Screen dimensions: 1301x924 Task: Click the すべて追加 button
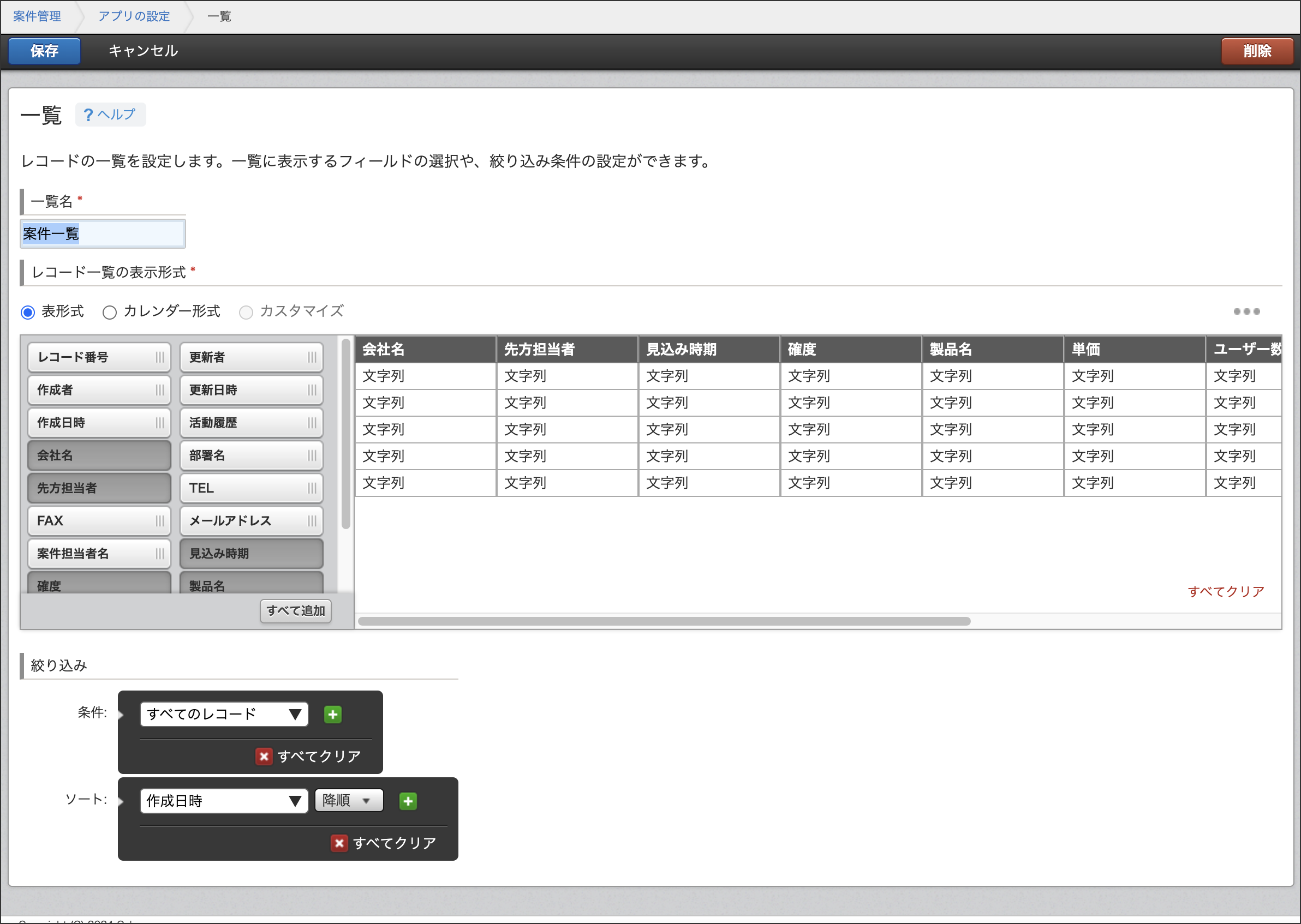click(295, 610)
